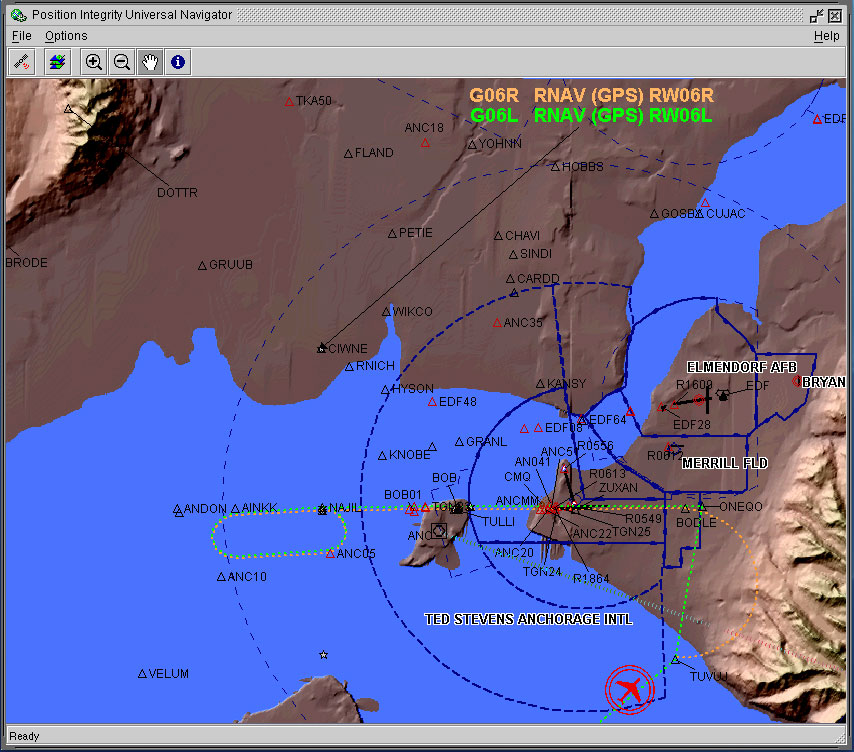Click the ZUXAN waypoint label
The height and width of the screenshot is (752, 854).
618,487
